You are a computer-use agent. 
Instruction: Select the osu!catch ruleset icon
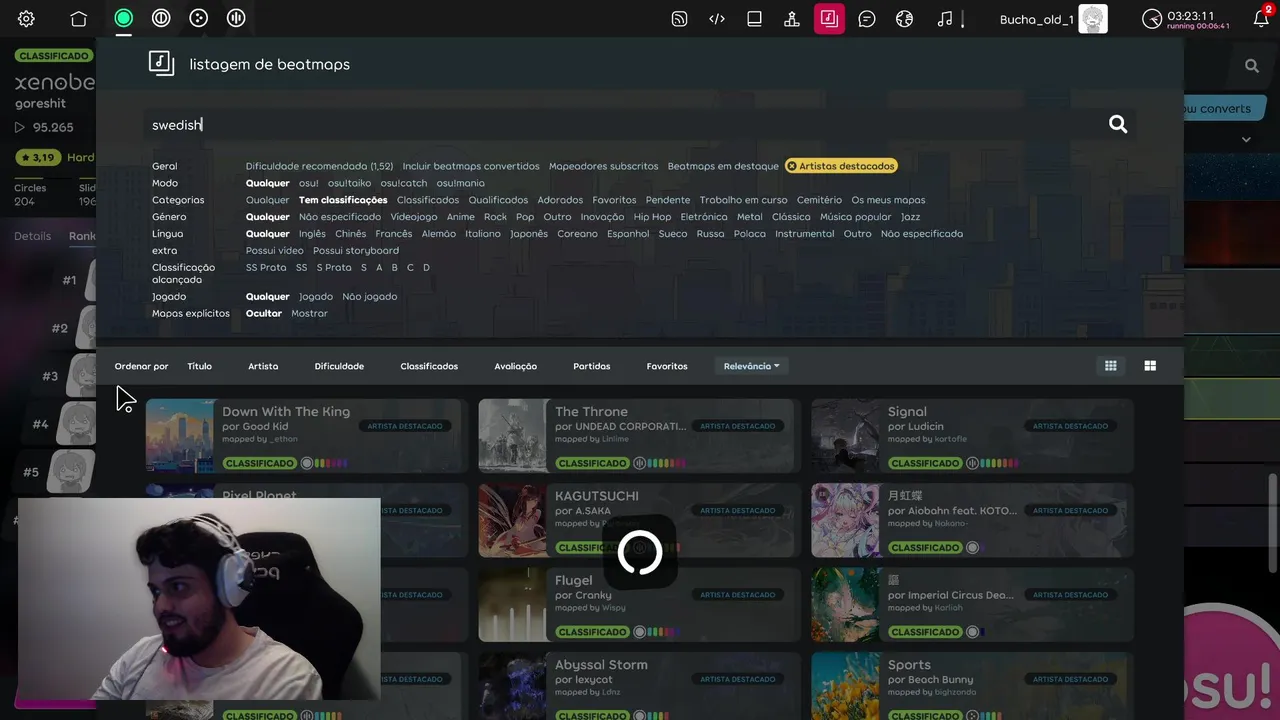198,18
